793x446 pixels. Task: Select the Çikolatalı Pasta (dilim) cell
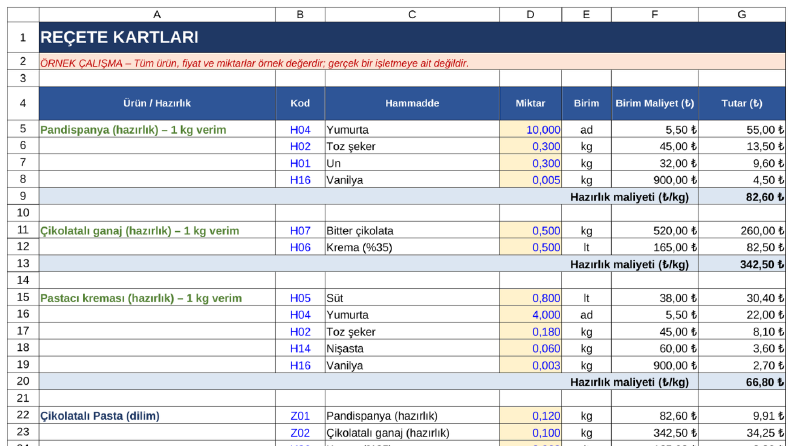[157, 416]
